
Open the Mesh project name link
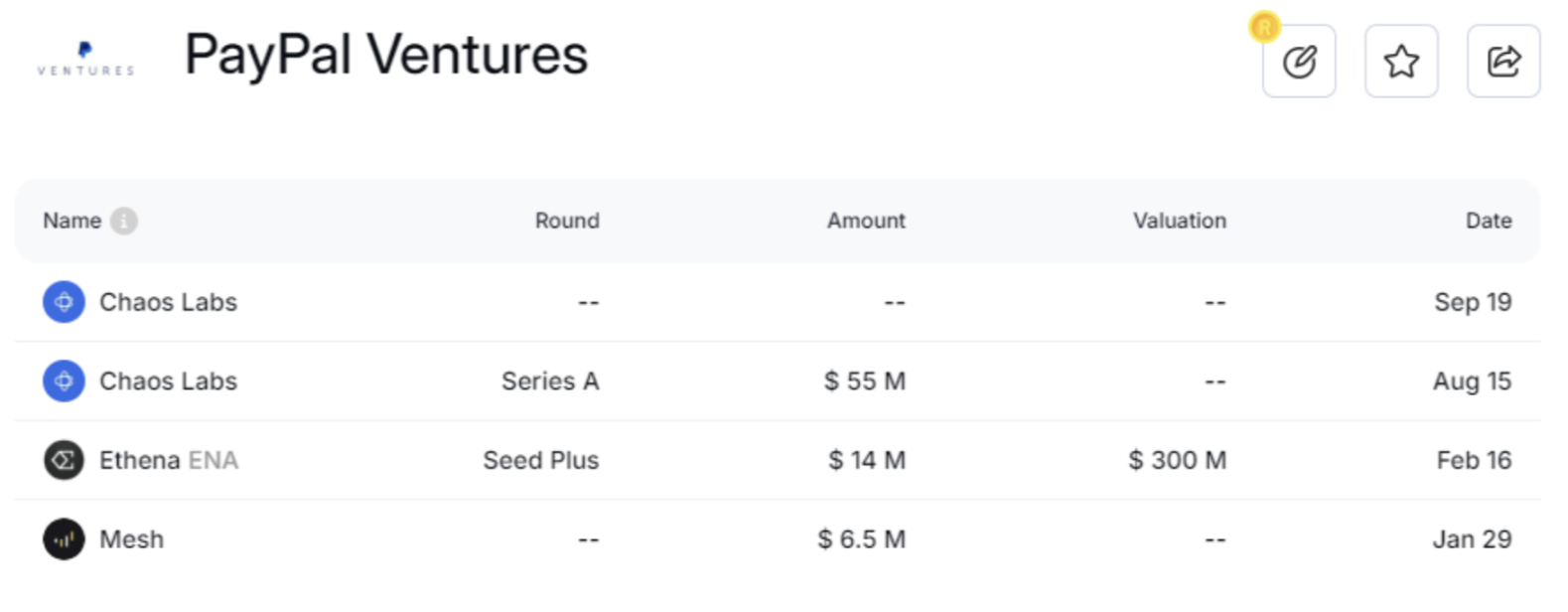(131, 539)
